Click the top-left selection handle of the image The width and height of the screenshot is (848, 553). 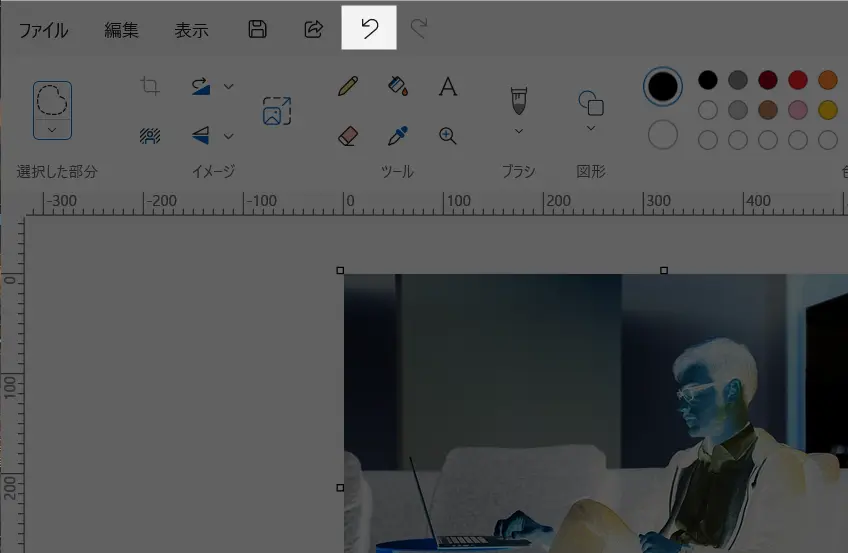[340, 270]
